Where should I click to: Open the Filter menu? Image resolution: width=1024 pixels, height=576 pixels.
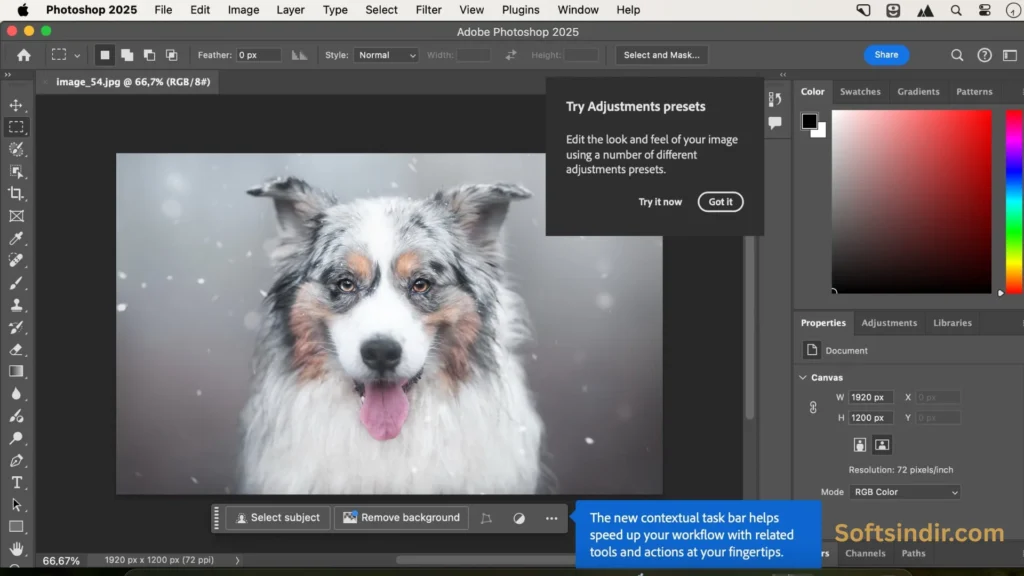(x=429, y=10)
